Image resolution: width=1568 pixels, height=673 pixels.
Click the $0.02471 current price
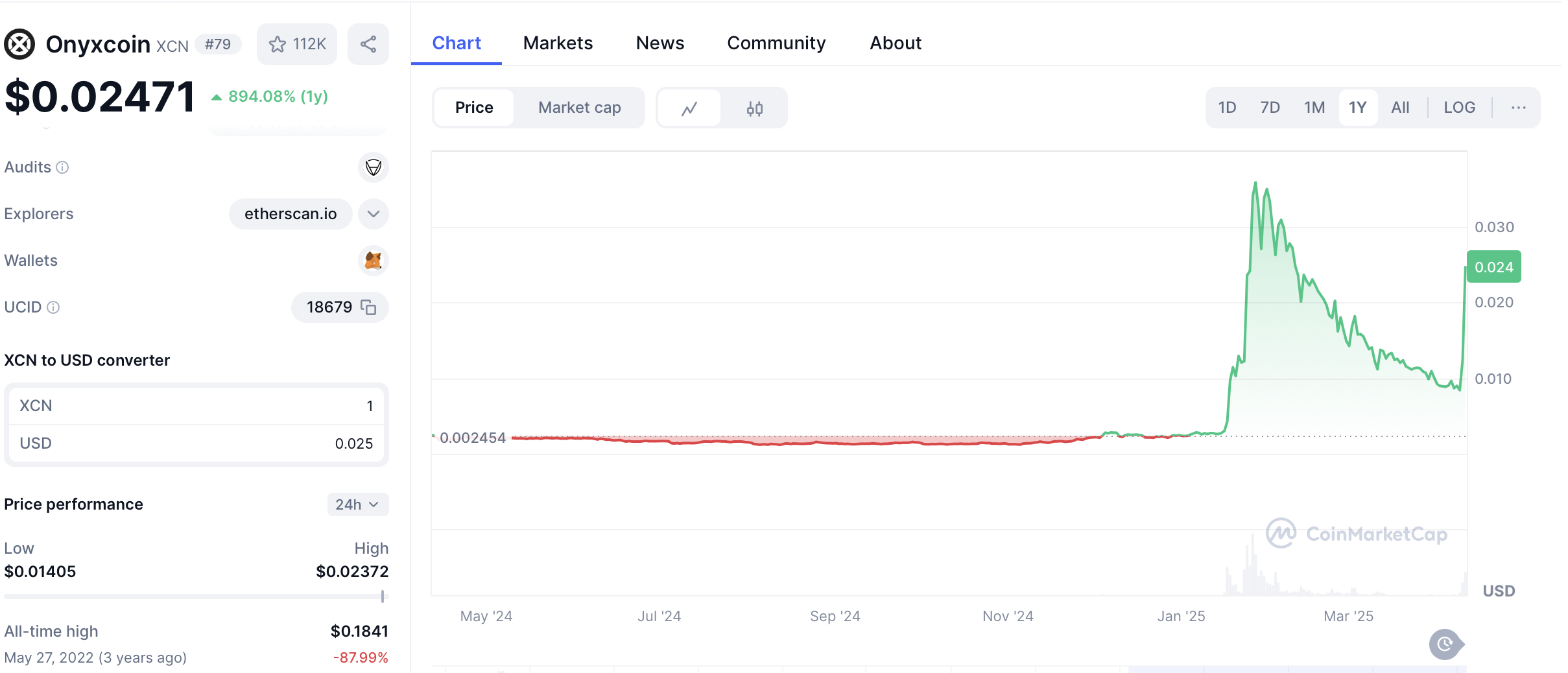[x=100, y=97]
